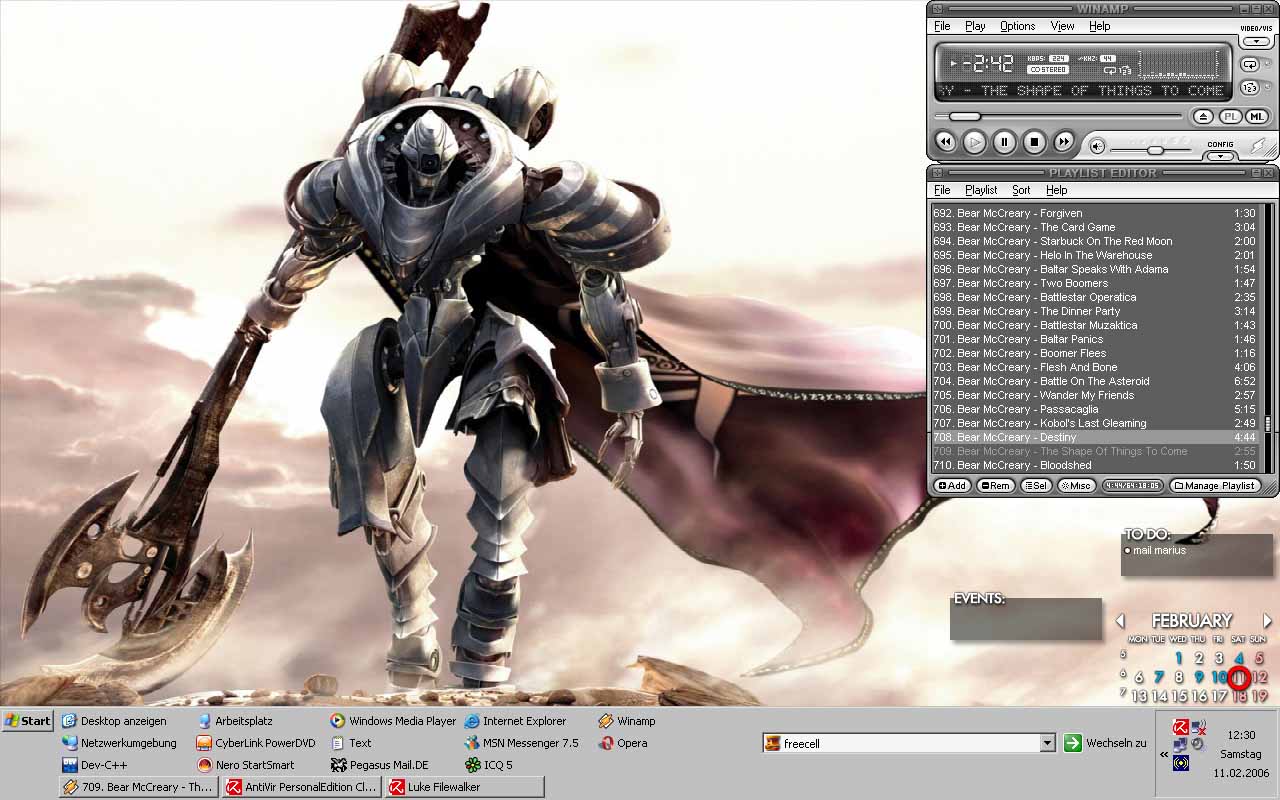Click the freecell address input field

(909, 743)
